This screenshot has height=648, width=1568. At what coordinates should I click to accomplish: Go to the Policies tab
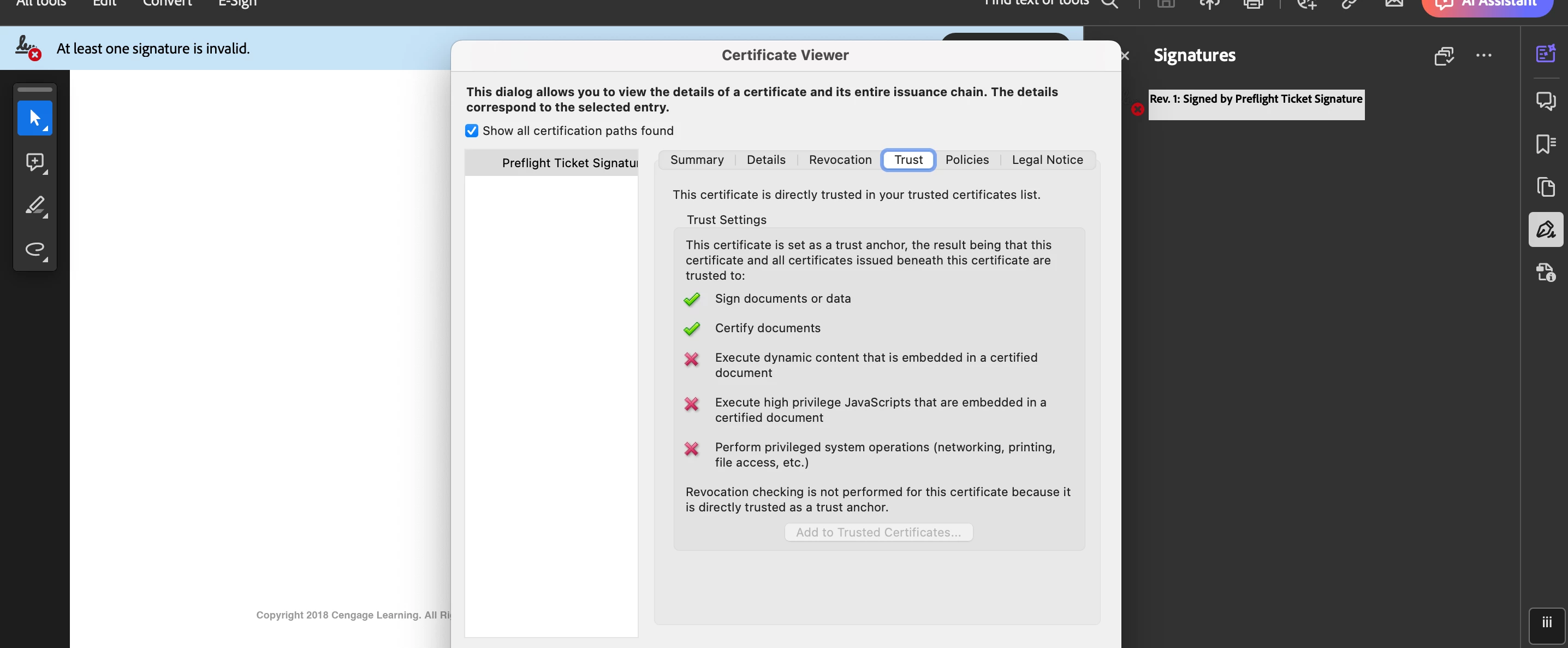(966, 160)
